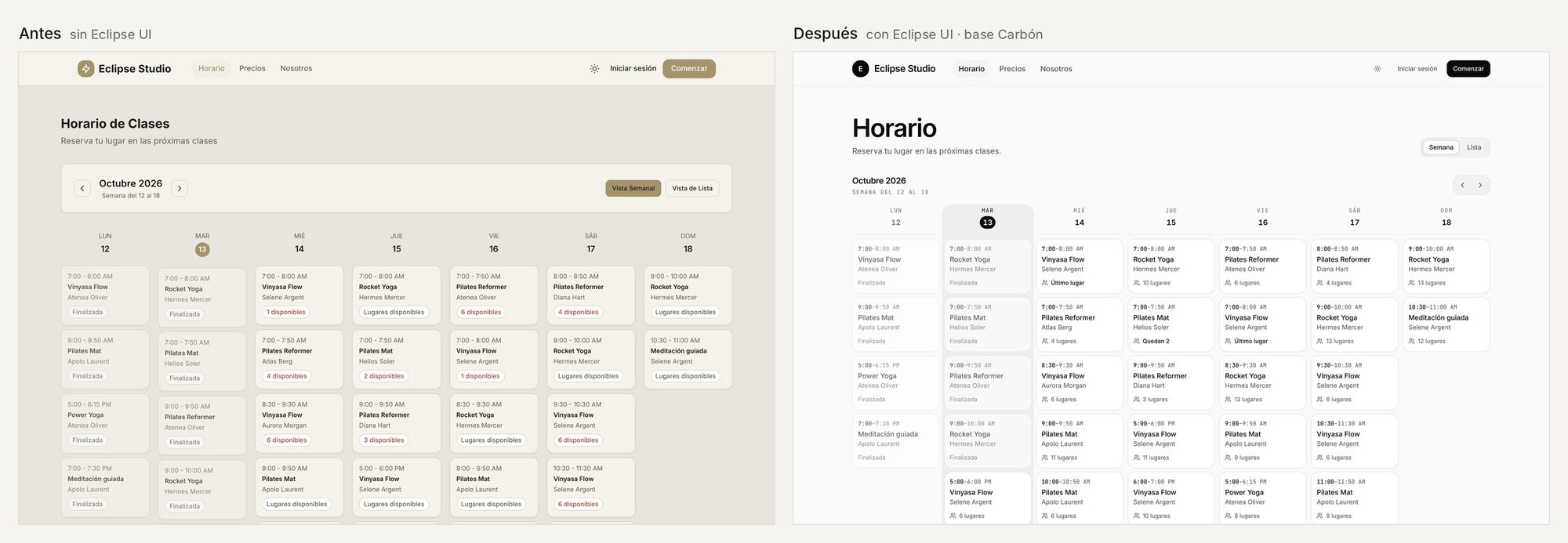Viewport: 1568px width, 543px height.
Task: Click 'SEMANA DEL 12 AL 18' label in Después
Action: point(890,192)
